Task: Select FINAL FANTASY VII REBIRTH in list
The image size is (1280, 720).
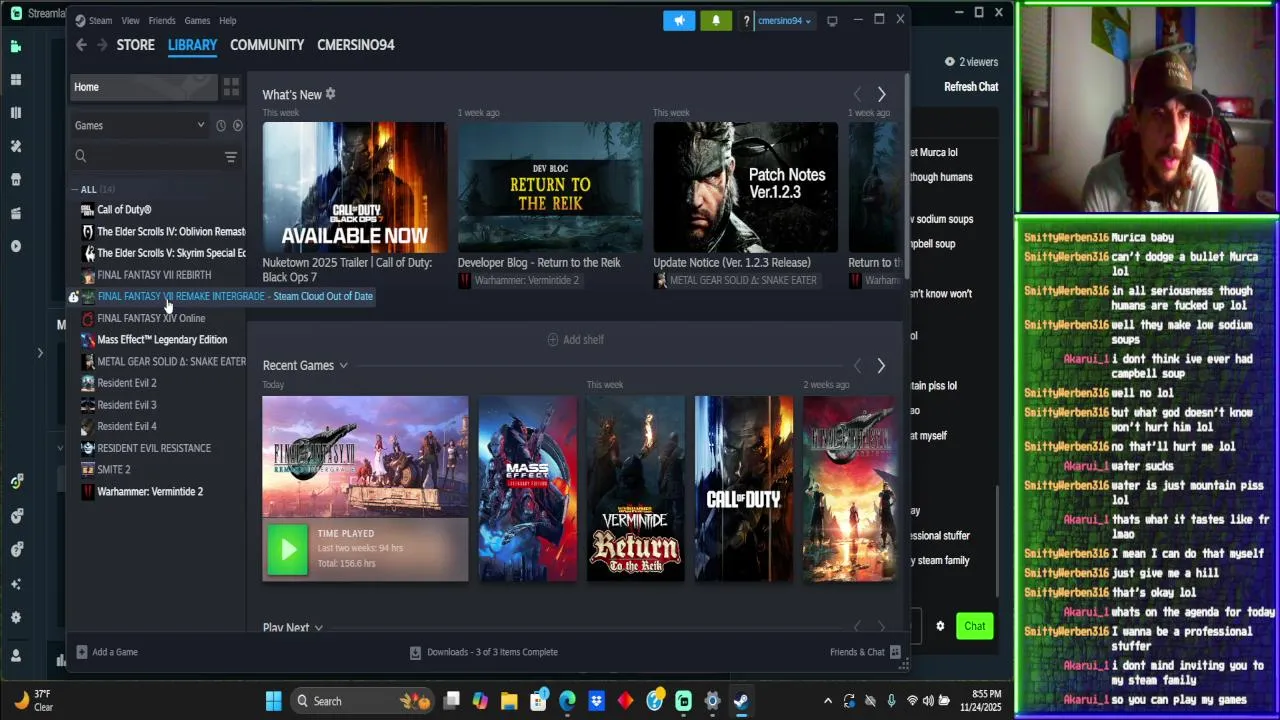Action: 154,275
